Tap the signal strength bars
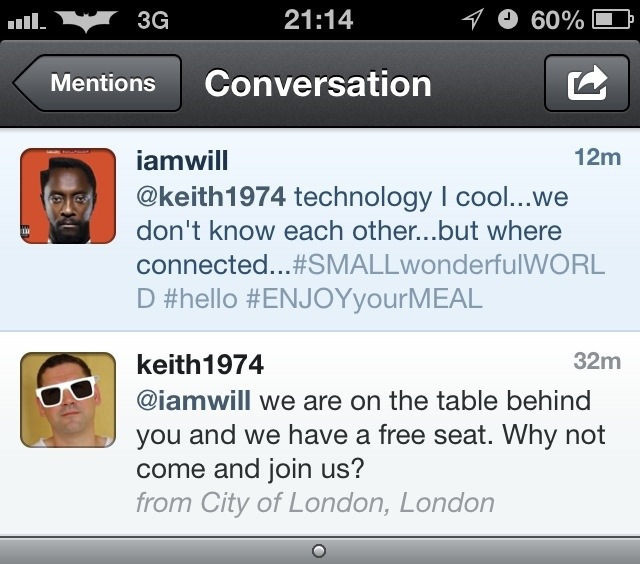The image size is (640, 564). [x=27, y=20]
